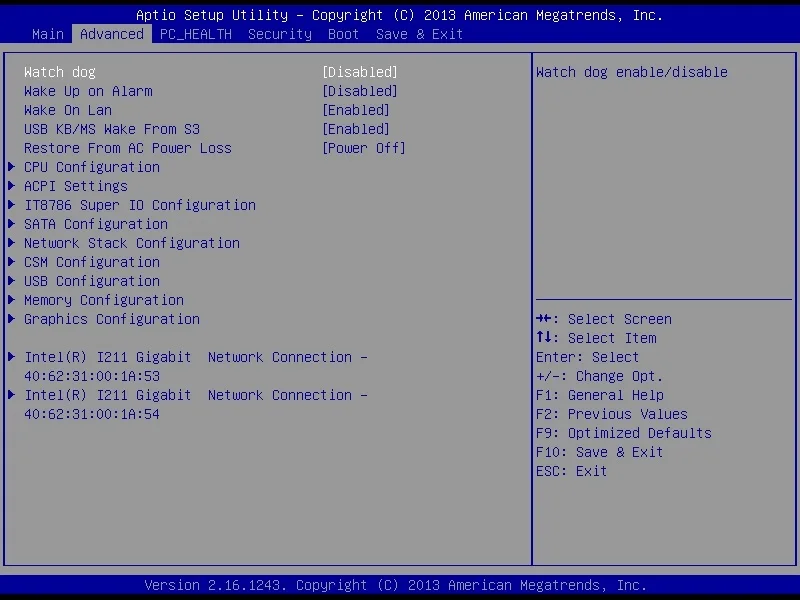Open Graphics Configuration submenu
Viewport: 800px width, 600px height.
(x=112, y=319)
